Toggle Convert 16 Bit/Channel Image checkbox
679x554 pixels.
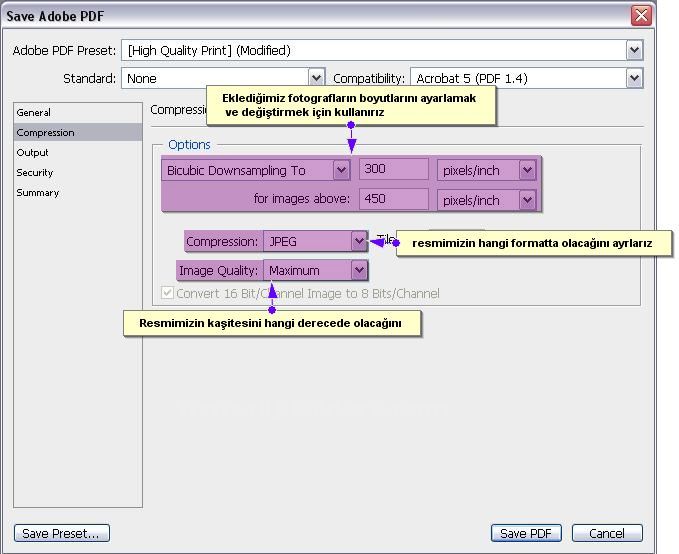(167, 293)
